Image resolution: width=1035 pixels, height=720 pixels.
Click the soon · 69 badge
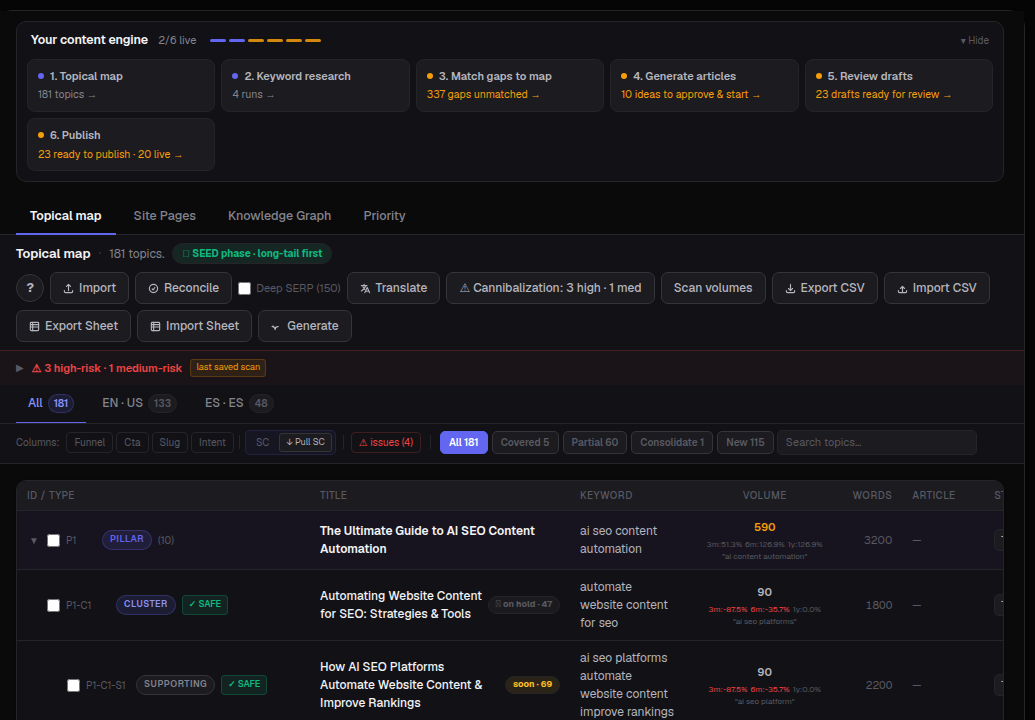click(x=532, y=684)
